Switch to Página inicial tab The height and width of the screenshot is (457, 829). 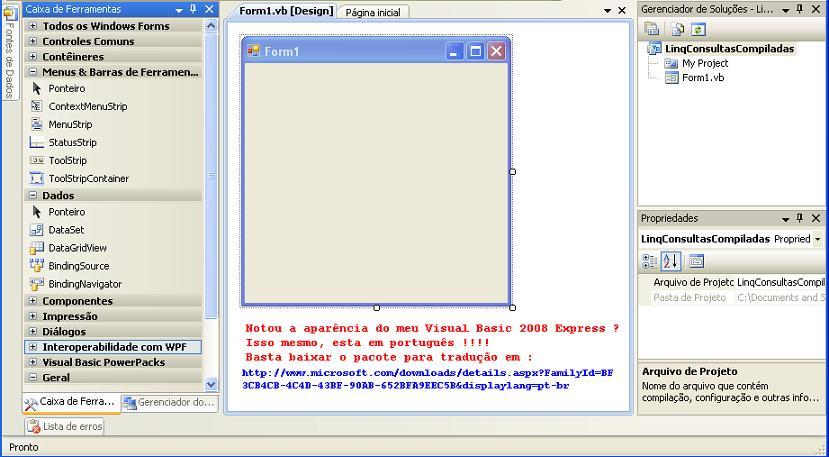[373, 12]
